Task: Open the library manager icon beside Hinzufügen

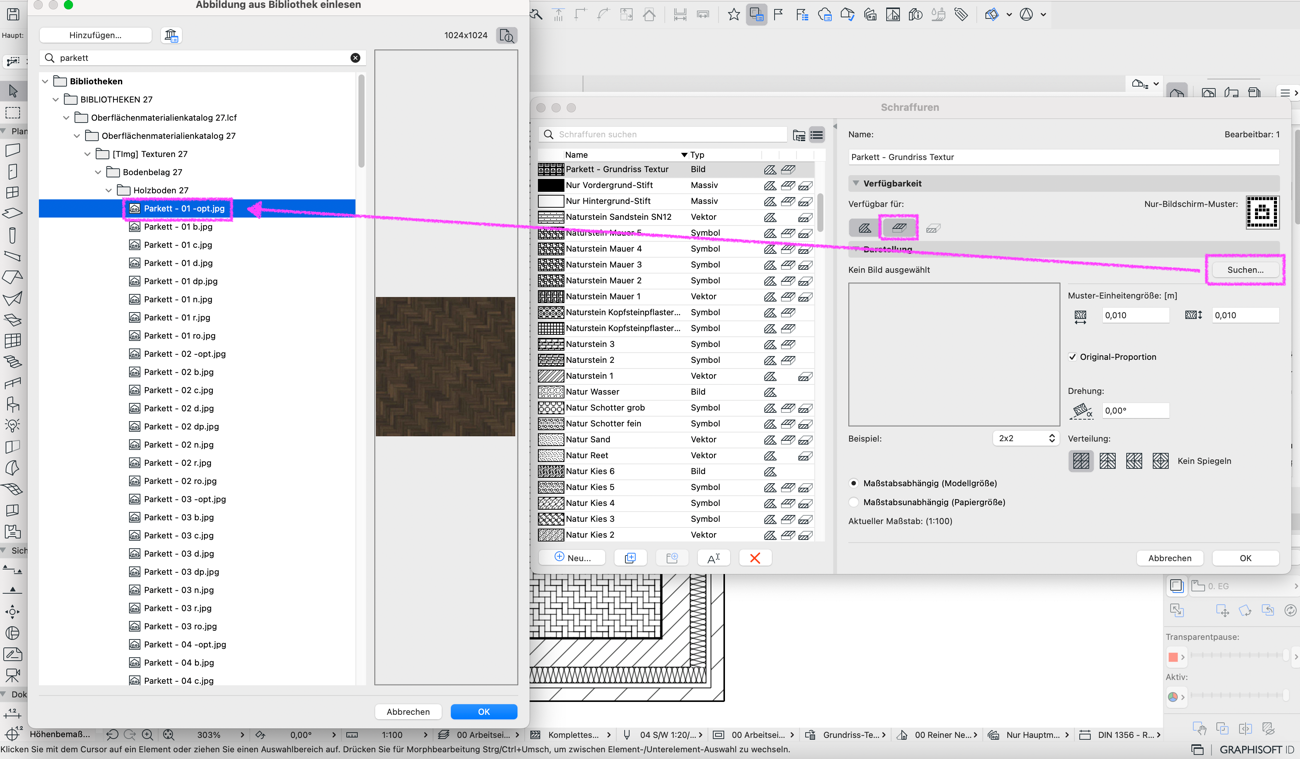Action: coord(171,35)
